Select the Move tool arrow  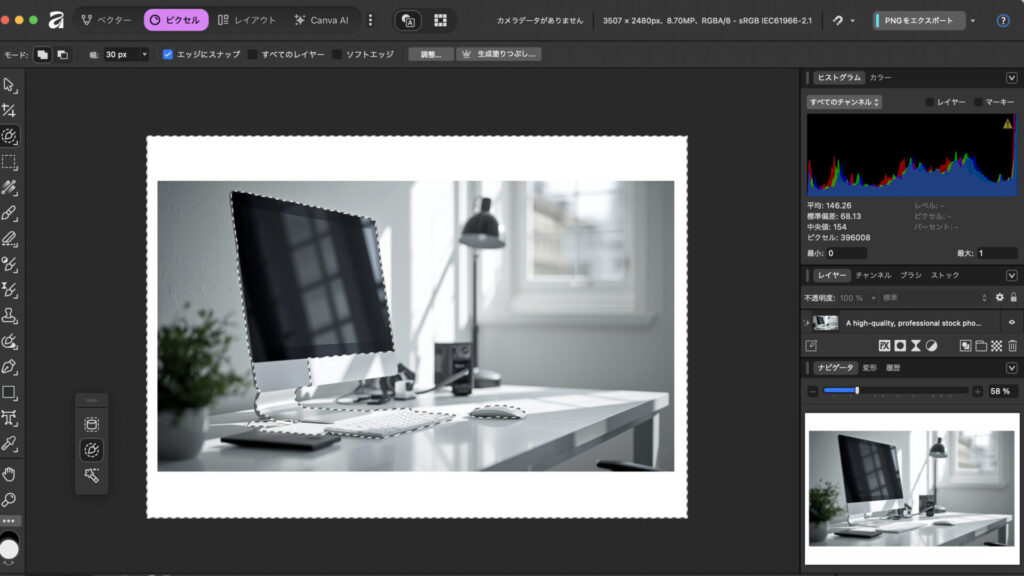click(10, 84)
